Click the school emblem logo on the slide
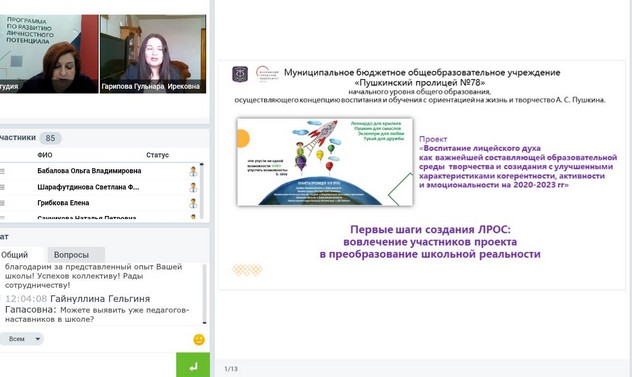 pyautogui.click(x=240, y=74)
